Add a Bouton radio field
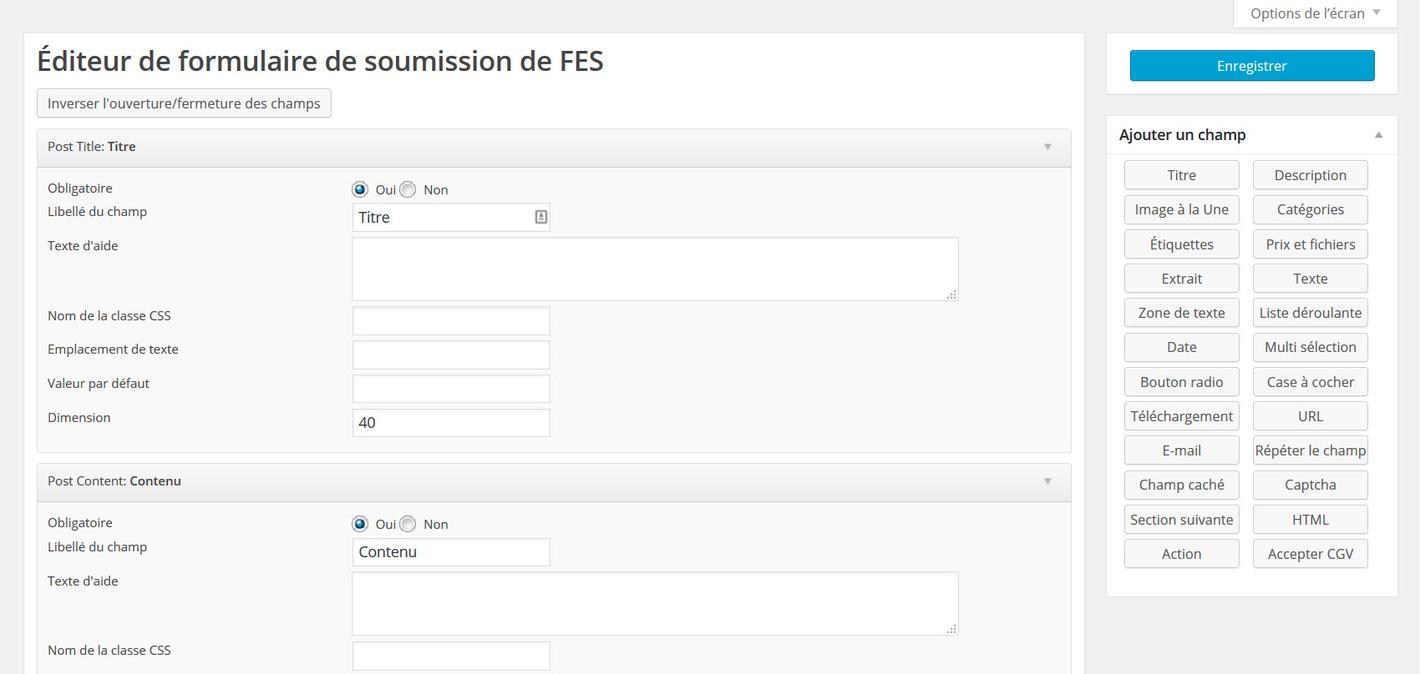1420x674 pixels. tap(1181, 382)
